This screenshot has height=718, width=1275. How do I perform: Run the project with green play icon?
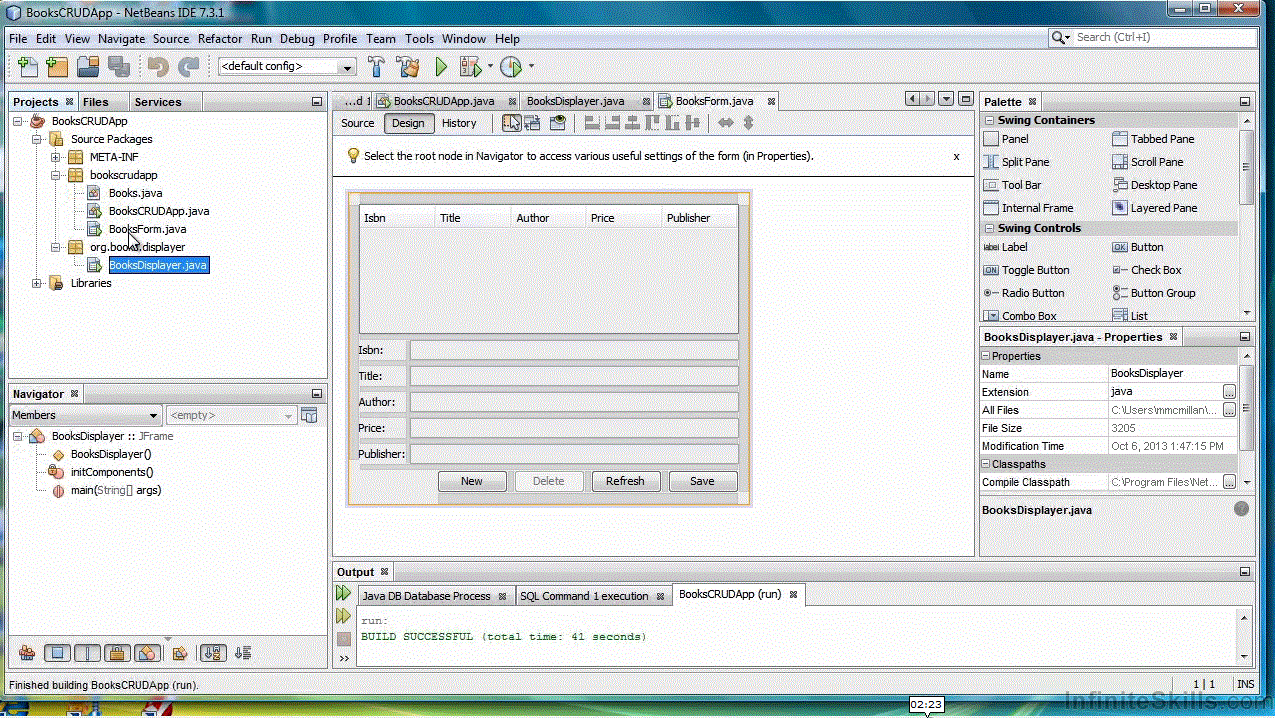point(441,67)
